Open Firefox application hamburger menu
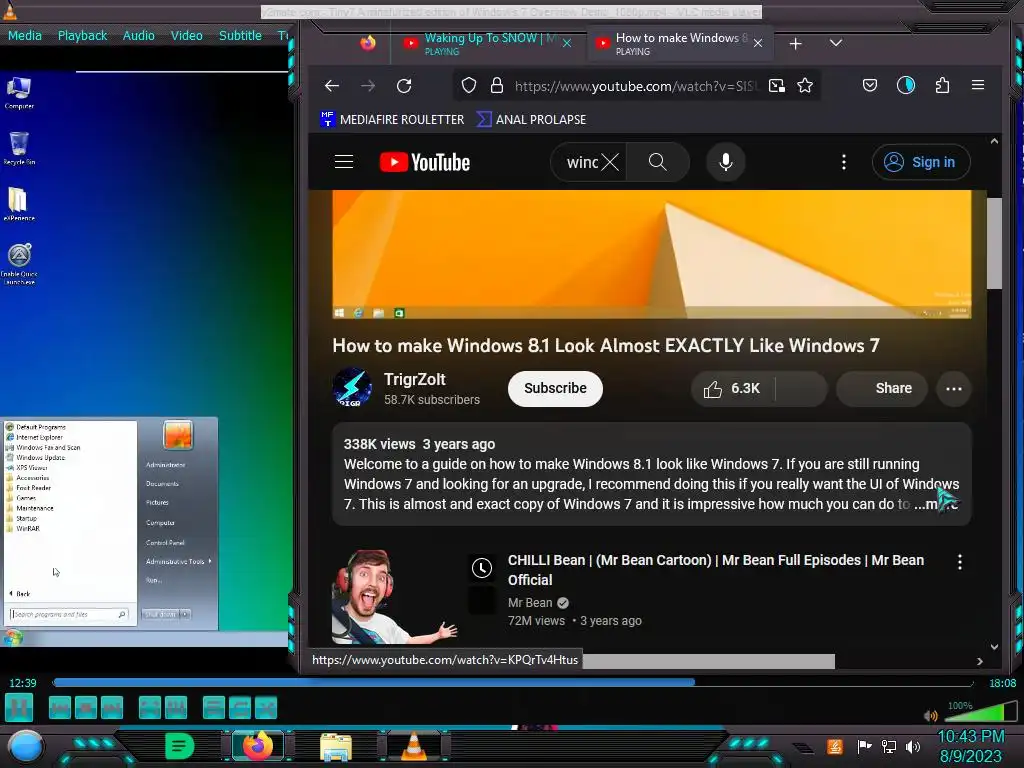Image resolution: width=1024 pixels, height=768 pixels. coord(978,85)
